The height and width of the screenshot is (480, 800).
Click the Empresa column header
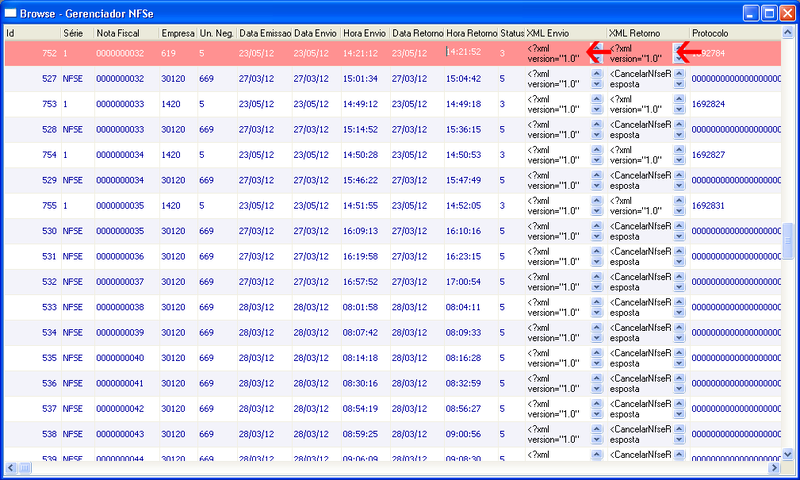[x=178, y=33]
